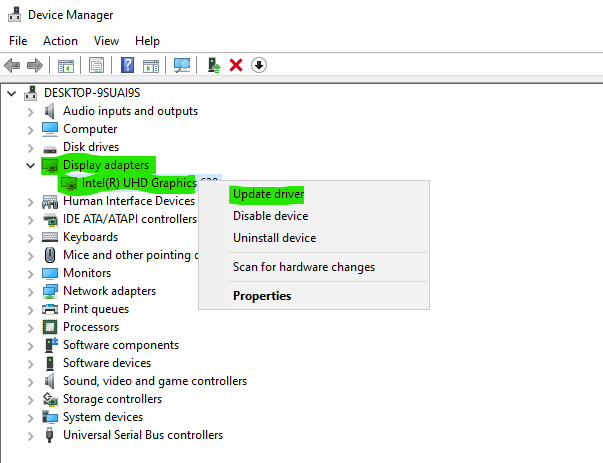Screen dimensions: 603x463
Task: Select the Intel(R) UHD Graphics text
Action: [139, 183]
